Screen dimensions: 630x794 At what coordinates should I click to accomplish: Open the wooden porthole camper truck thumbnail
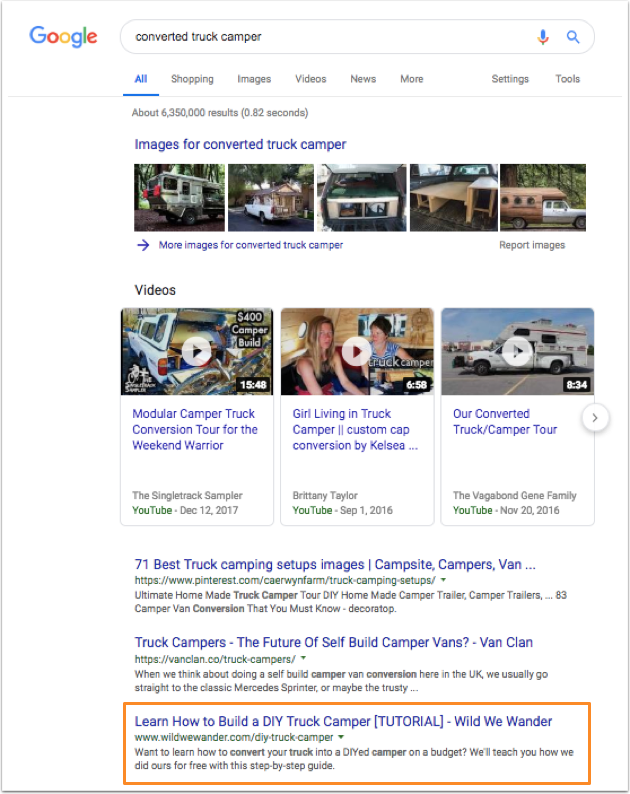(543, 197)
